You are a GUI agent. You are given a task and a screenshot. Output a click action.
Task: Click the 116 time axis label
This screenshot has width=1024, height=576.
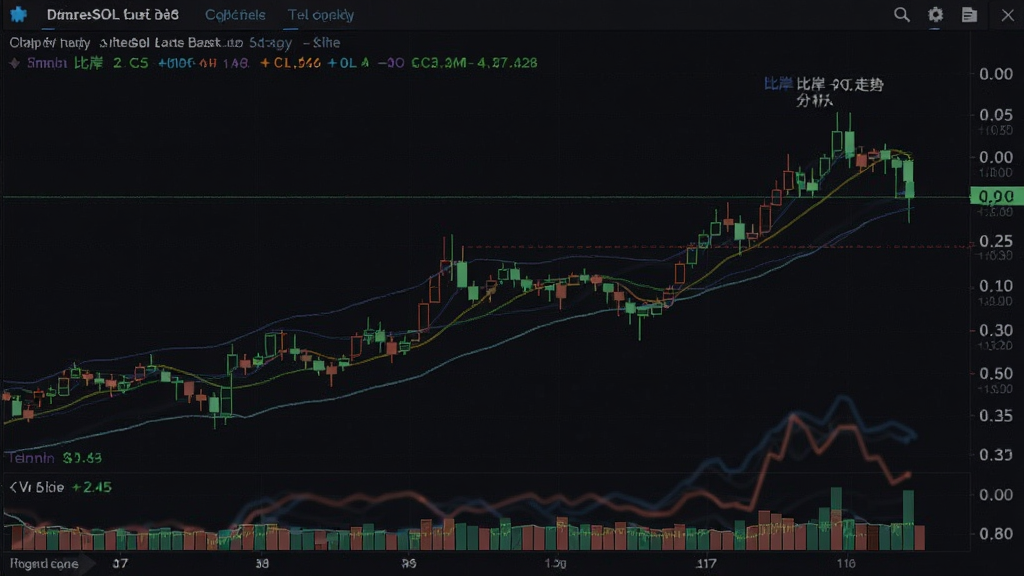coord(846,564)
